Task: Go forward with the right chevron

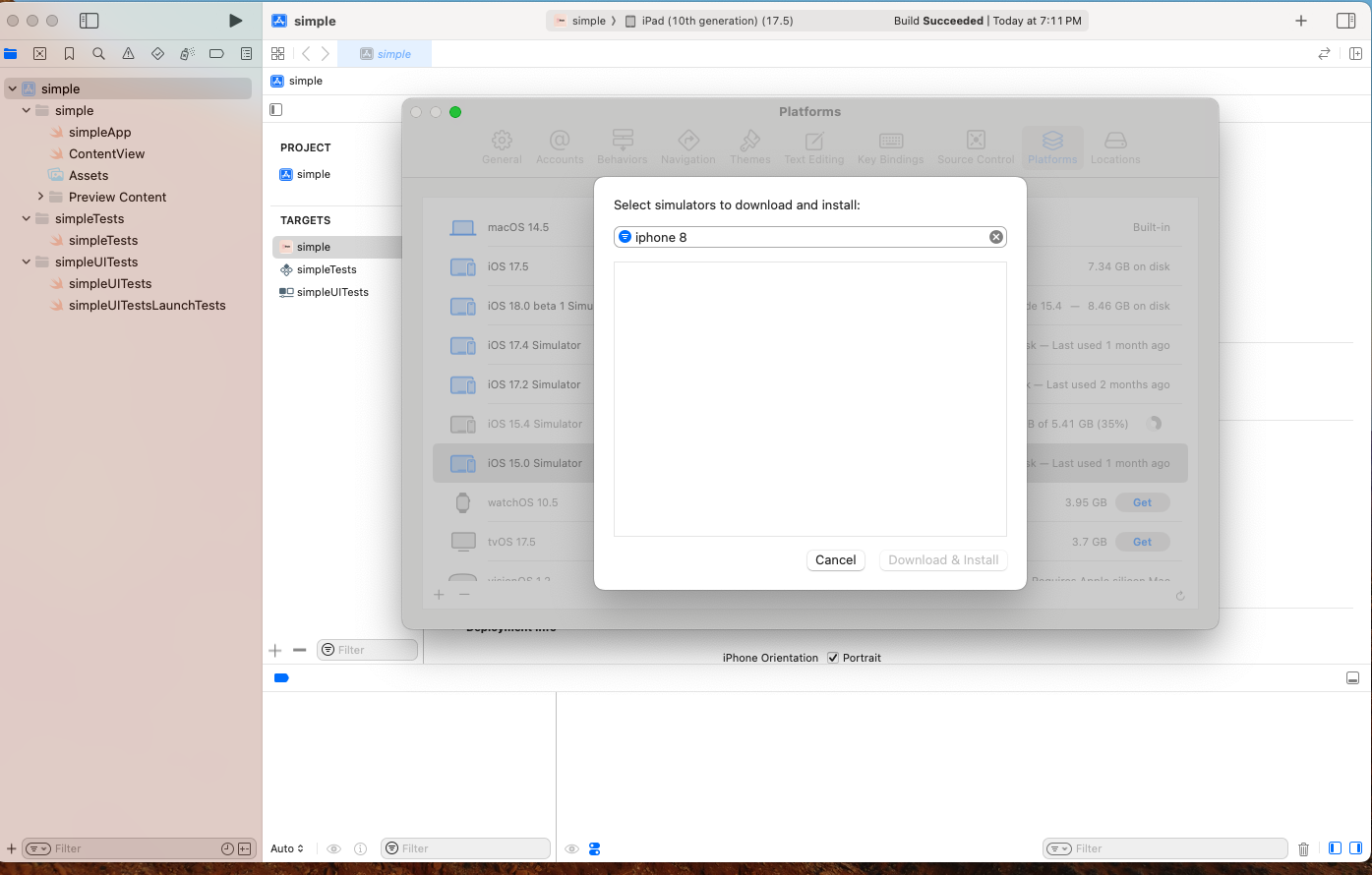Action: [x=326, y=54]
